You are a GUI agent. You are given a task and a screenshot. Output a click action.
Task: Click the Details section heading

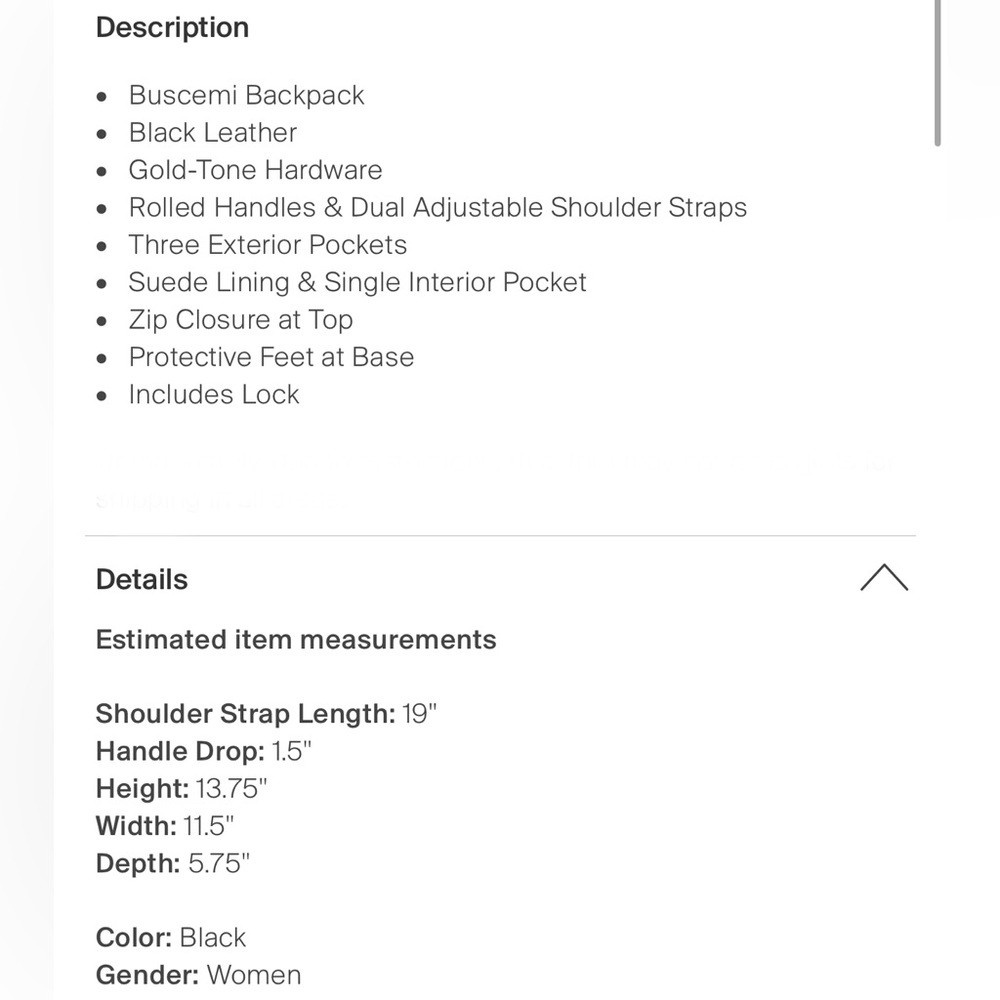click(142, 580)
